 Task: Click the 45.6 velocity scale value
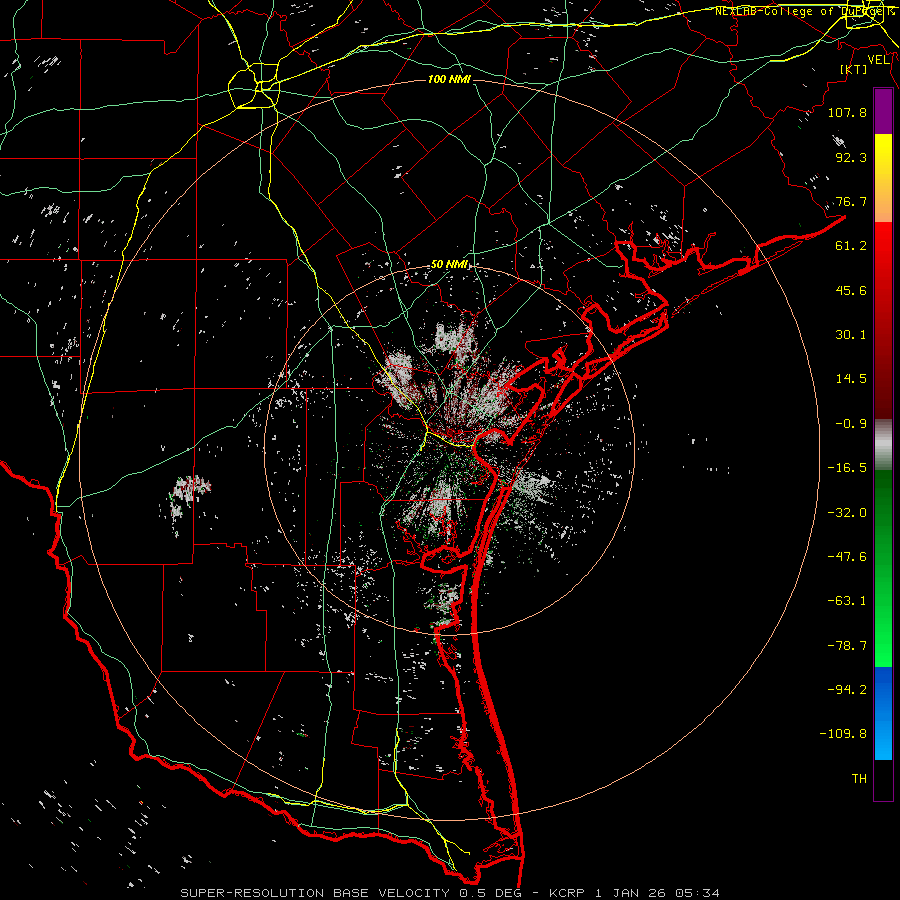(x=851, y=290)
